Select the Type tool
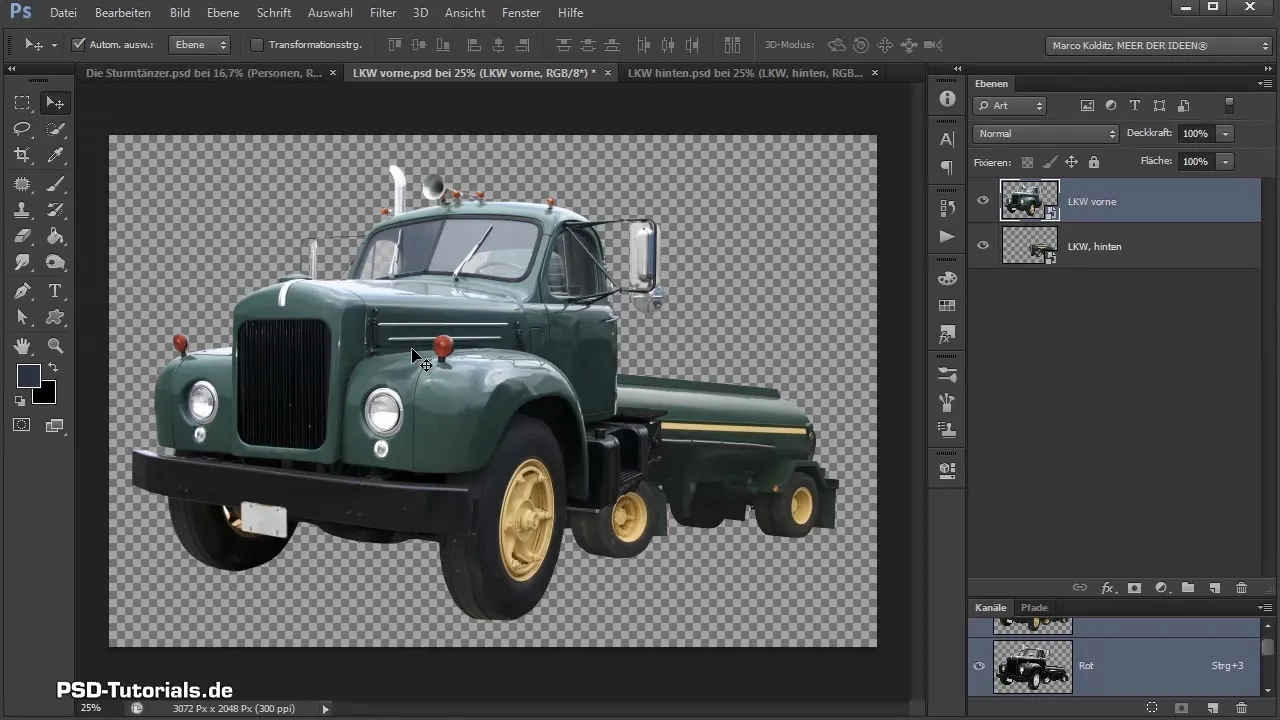1280x720 pixels. click(x=56, y=292)
